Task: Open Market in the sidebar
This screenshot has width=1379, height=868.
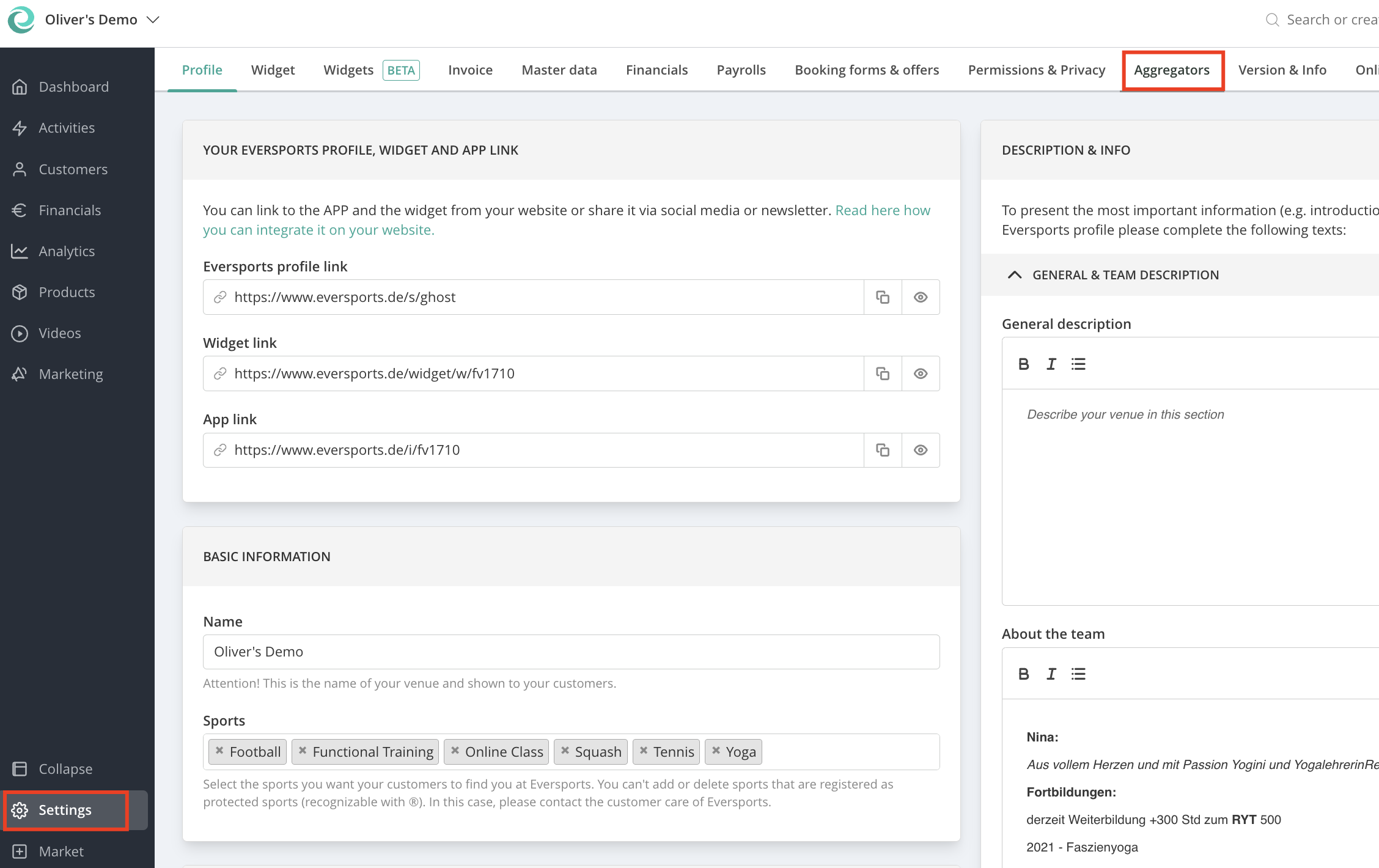Action: [61, 851]
